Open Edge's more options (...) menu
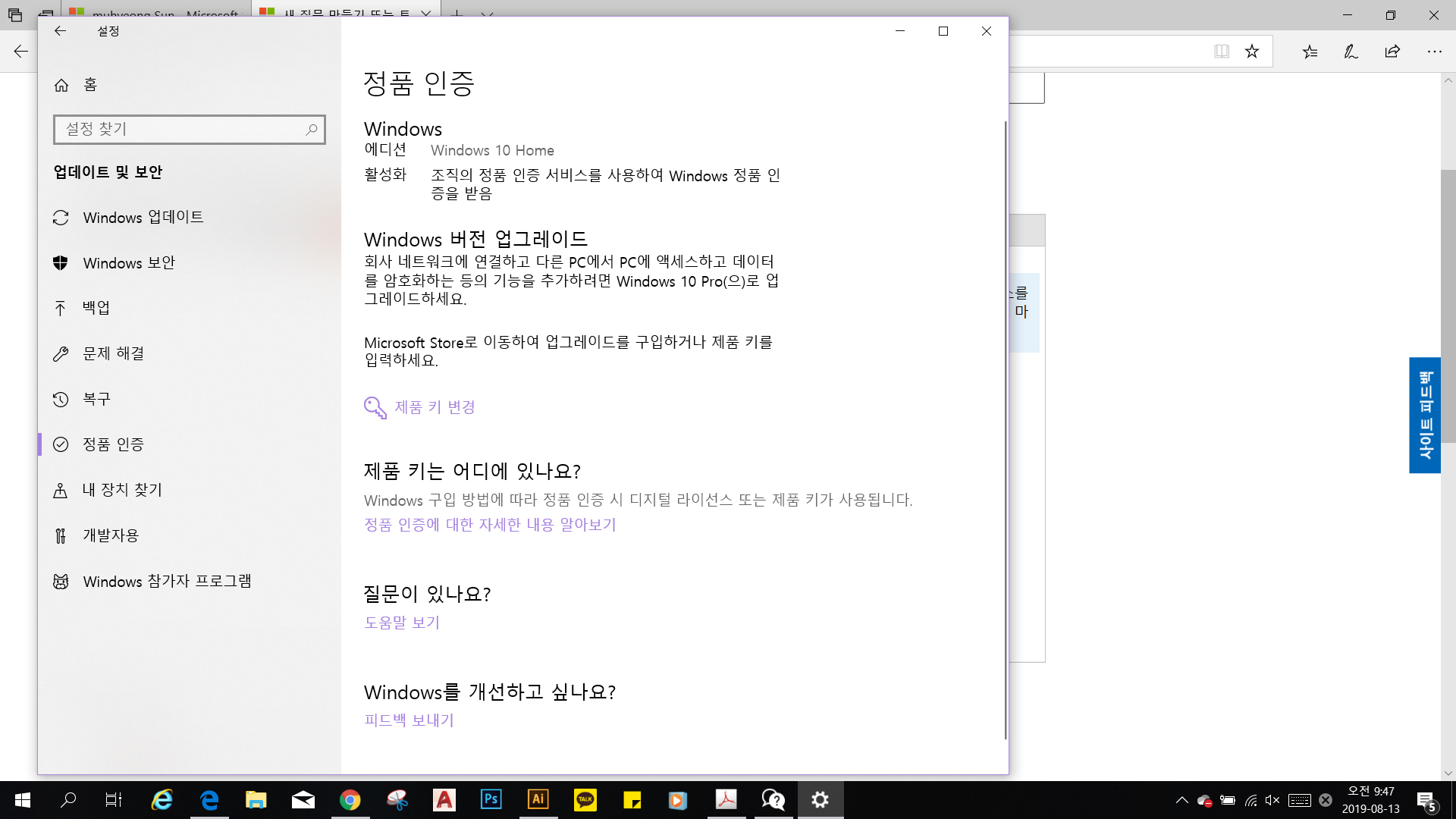 [1435, 51]
